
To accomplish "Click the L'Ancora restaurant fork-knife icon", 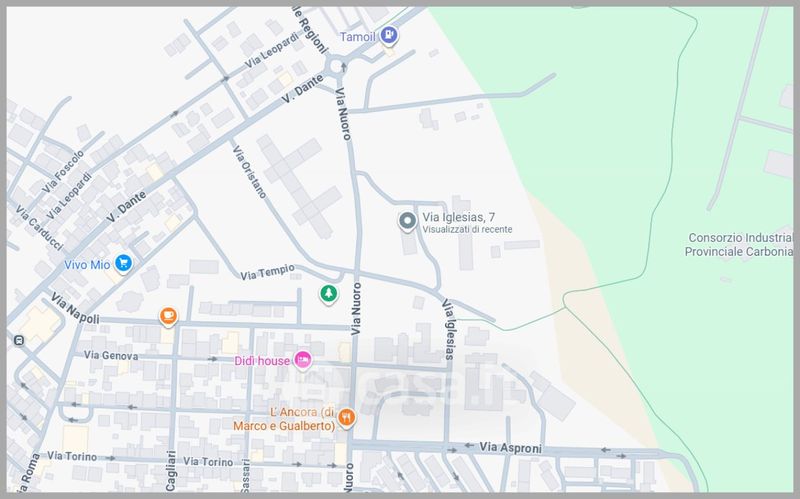I will 346,418.
